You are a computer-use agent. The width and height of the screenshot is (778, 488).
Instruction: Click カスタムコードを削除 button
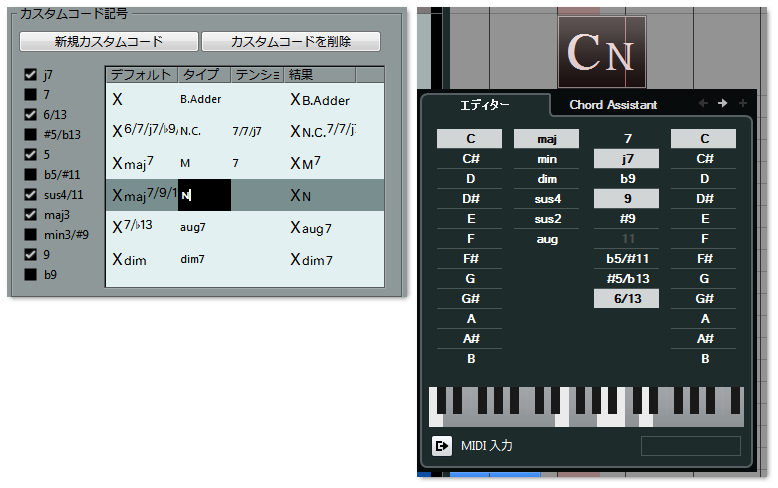[291, 42]
